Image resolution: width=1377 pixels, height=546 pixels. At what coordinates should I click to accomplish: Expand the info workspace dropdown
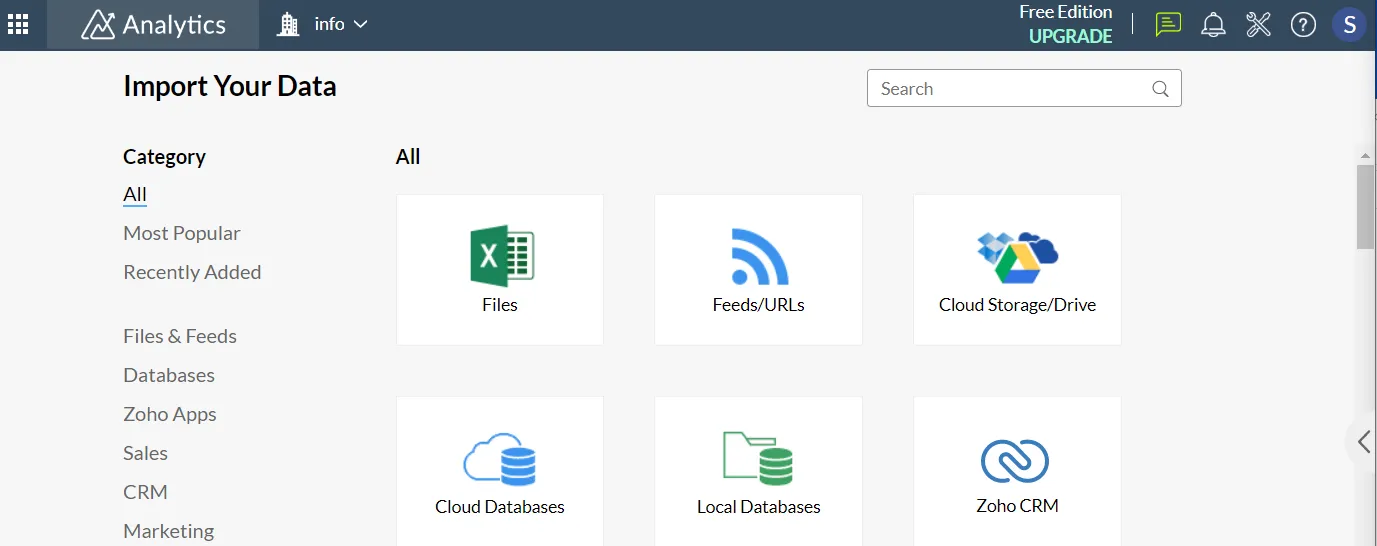tap(323, 25)
